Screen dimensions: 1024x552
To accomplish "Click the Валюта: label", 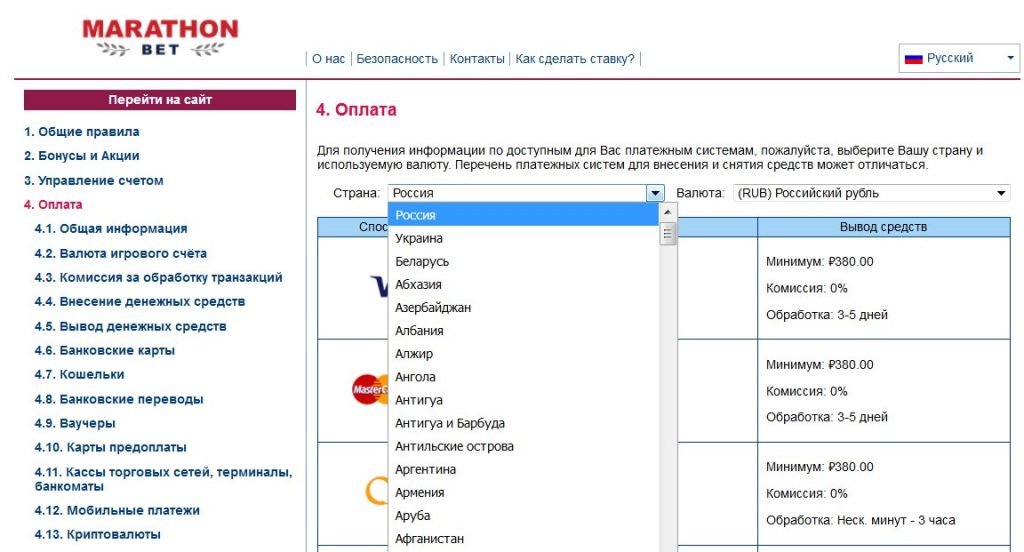I will coord(700,193).
